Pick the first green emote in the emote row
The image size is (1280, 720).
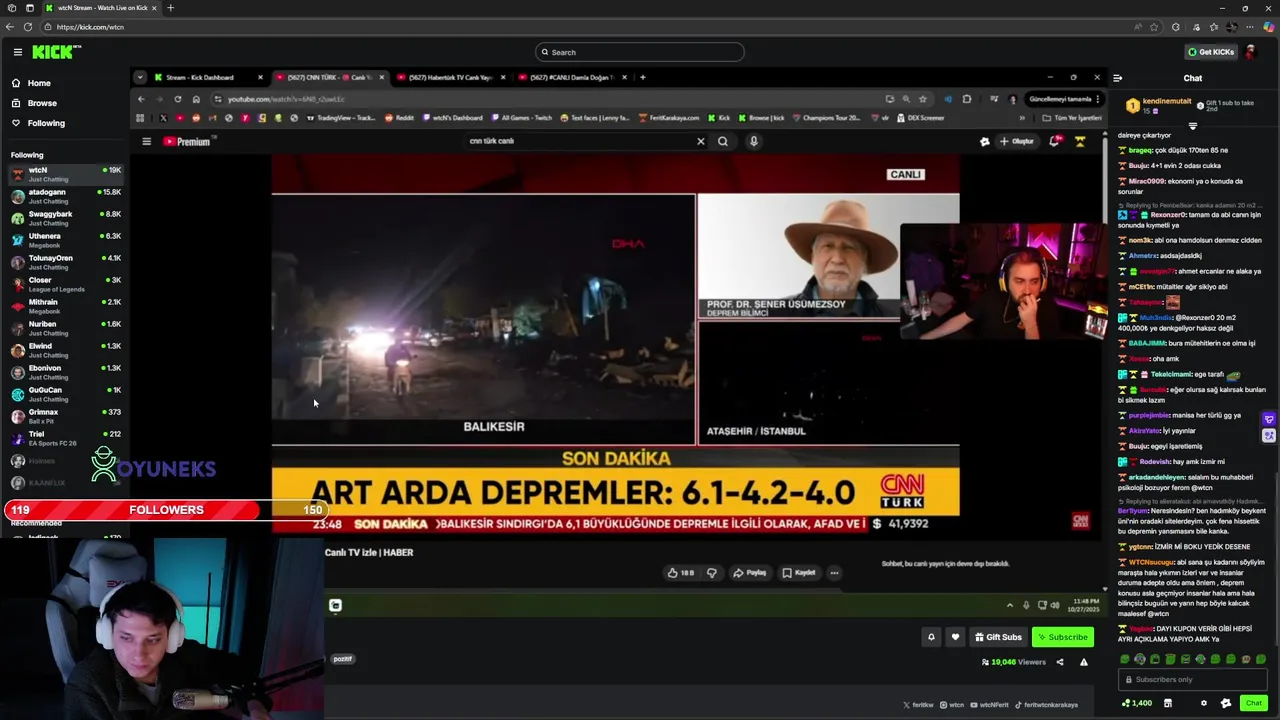coord(1125,659)
